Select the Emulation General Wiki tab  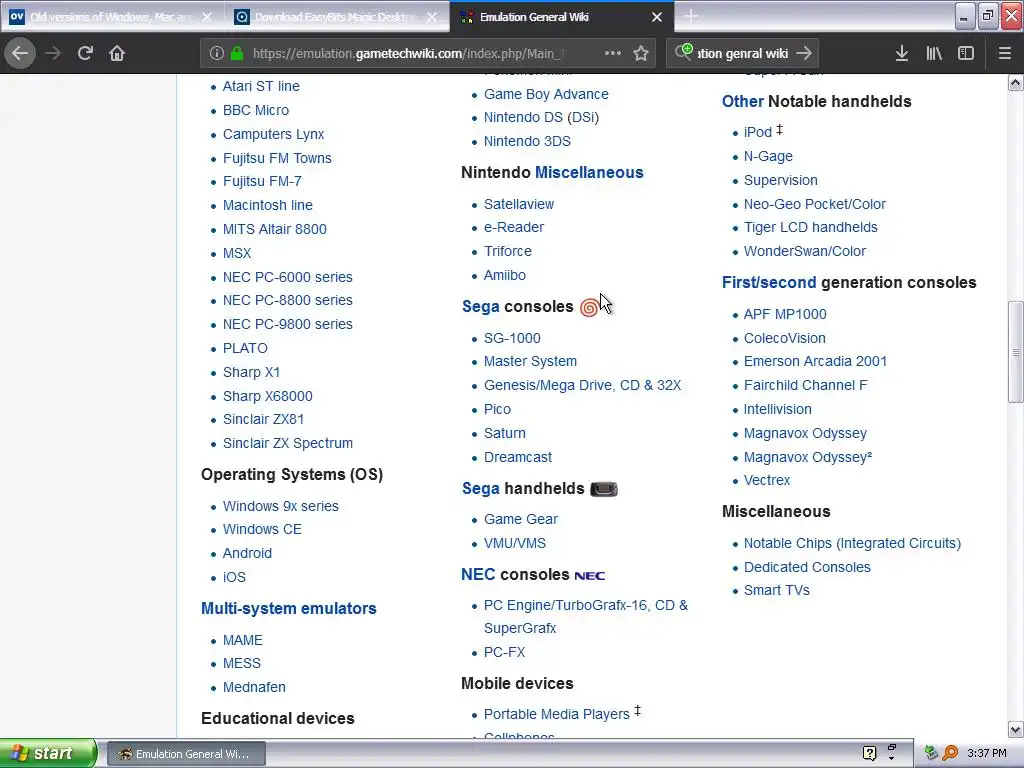[562, 17]
